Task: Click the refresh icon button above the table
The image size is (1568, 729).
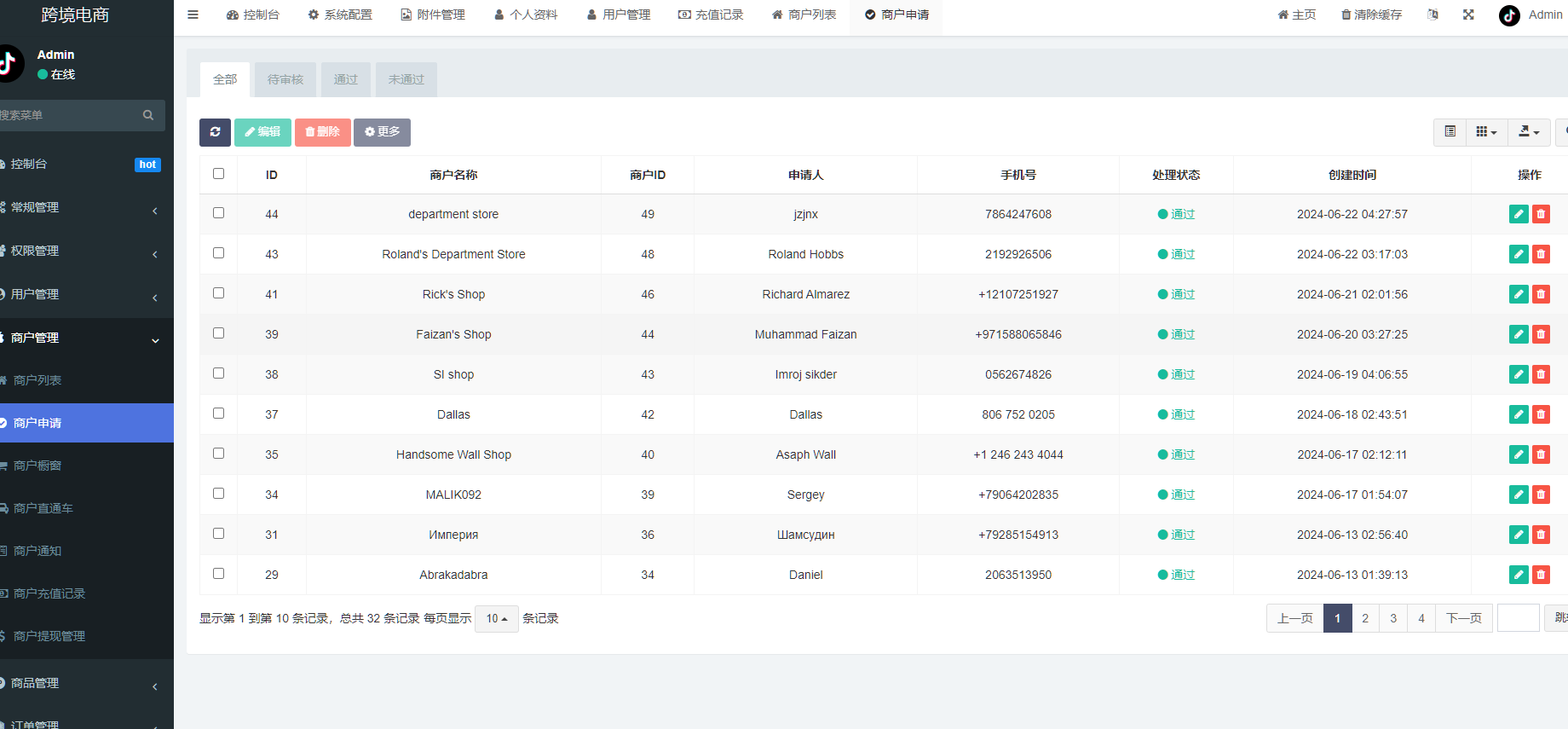Action: coord(215,132)
